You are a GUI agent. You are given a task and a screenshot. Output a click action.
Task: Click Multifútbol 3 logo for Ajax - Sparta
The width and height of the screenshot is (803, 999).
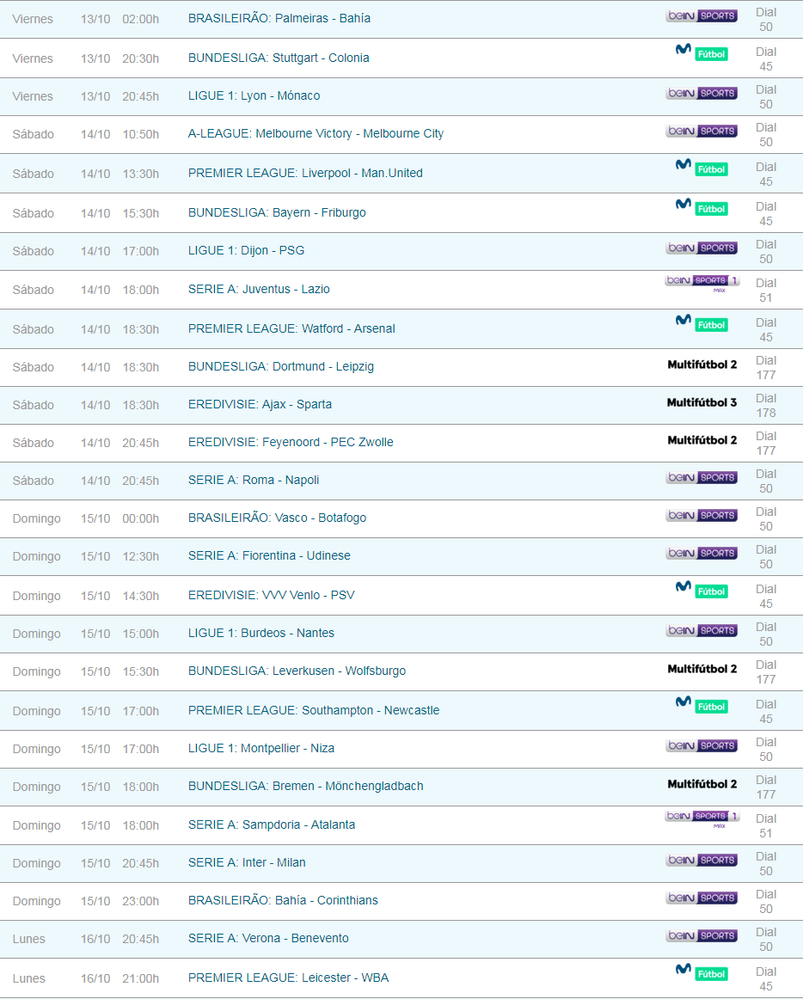click(x=702, y=402)
